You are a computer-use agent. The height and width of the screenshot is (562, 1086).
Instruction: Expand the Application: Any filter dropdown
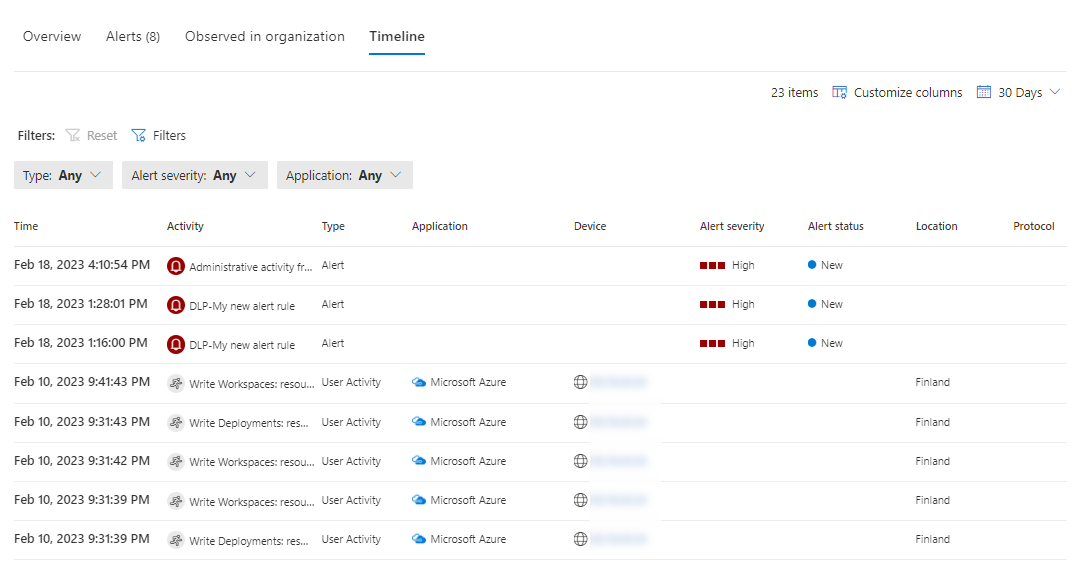pos(344,175)
